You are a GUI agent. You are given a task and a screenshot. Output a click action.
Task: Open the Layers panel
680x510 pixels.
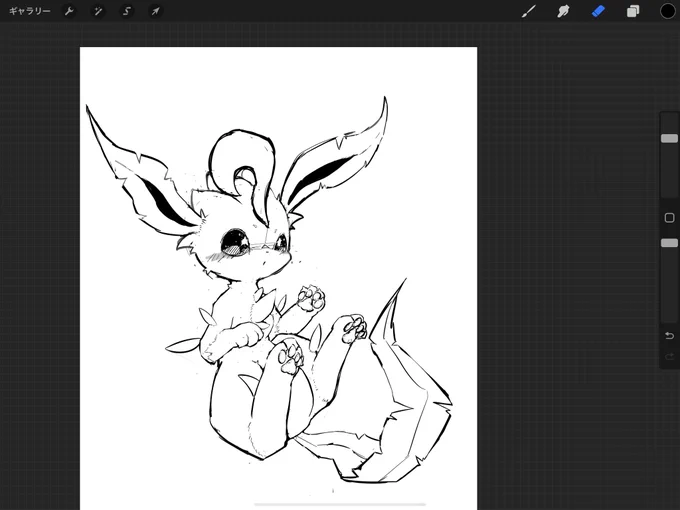click(x=633, y=11)
